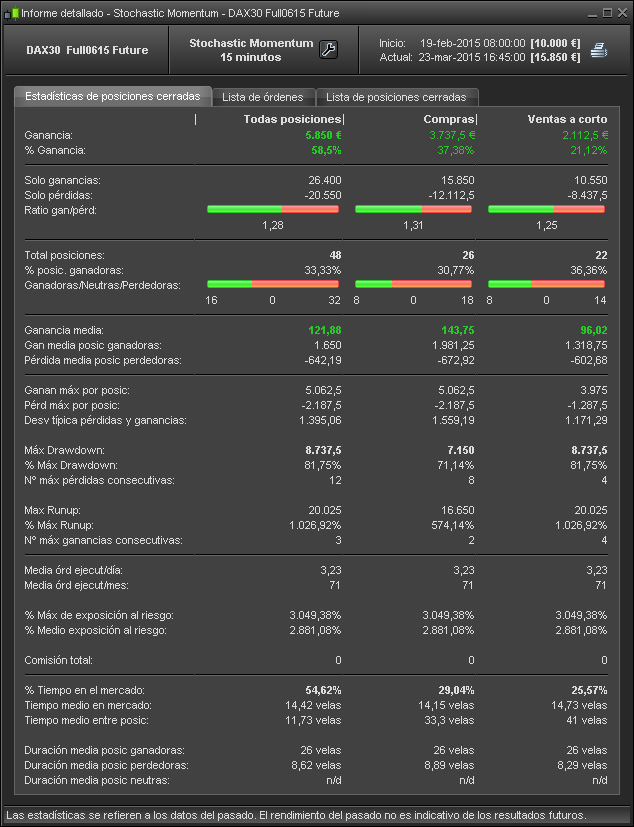
Task: Click Duración media posic perdedoras 8,62 velas
Action: [316, 765]
